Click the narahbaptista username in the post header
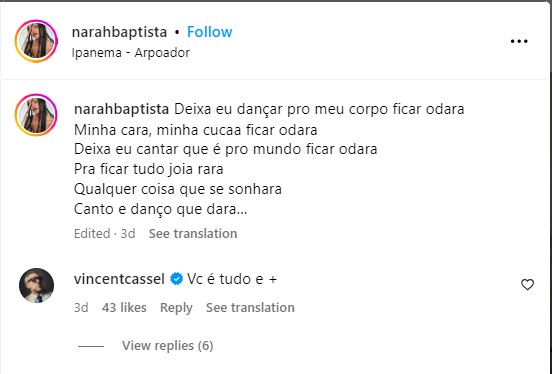552x374 pixels. click(x=119, y=32)
